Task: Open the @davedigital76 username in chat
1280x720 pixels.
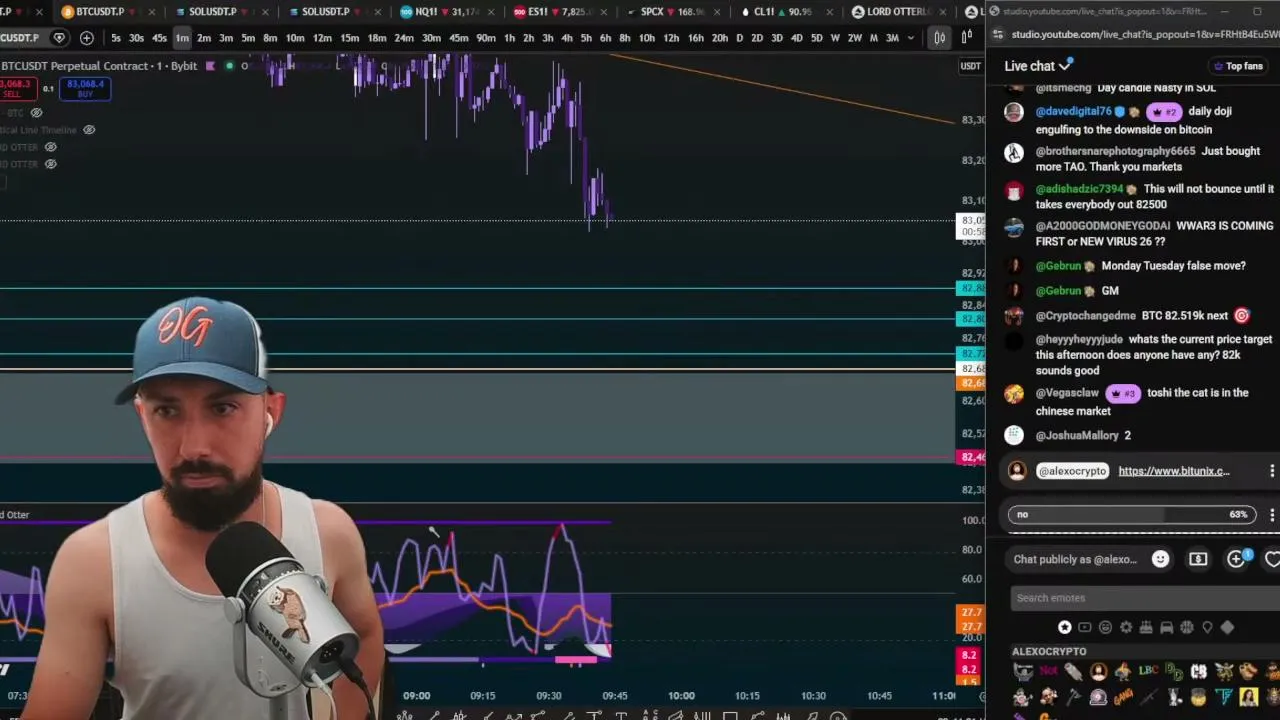Action: tap(1074, 112)
